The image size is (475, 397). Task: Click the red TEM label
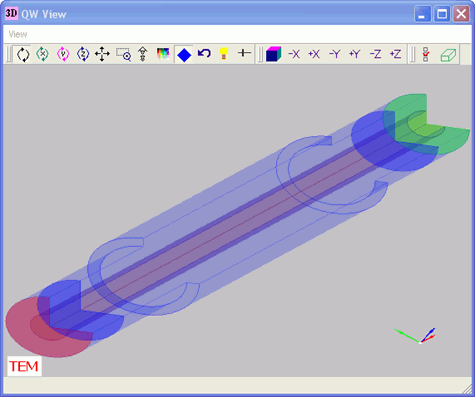click(x=24, y=366)
